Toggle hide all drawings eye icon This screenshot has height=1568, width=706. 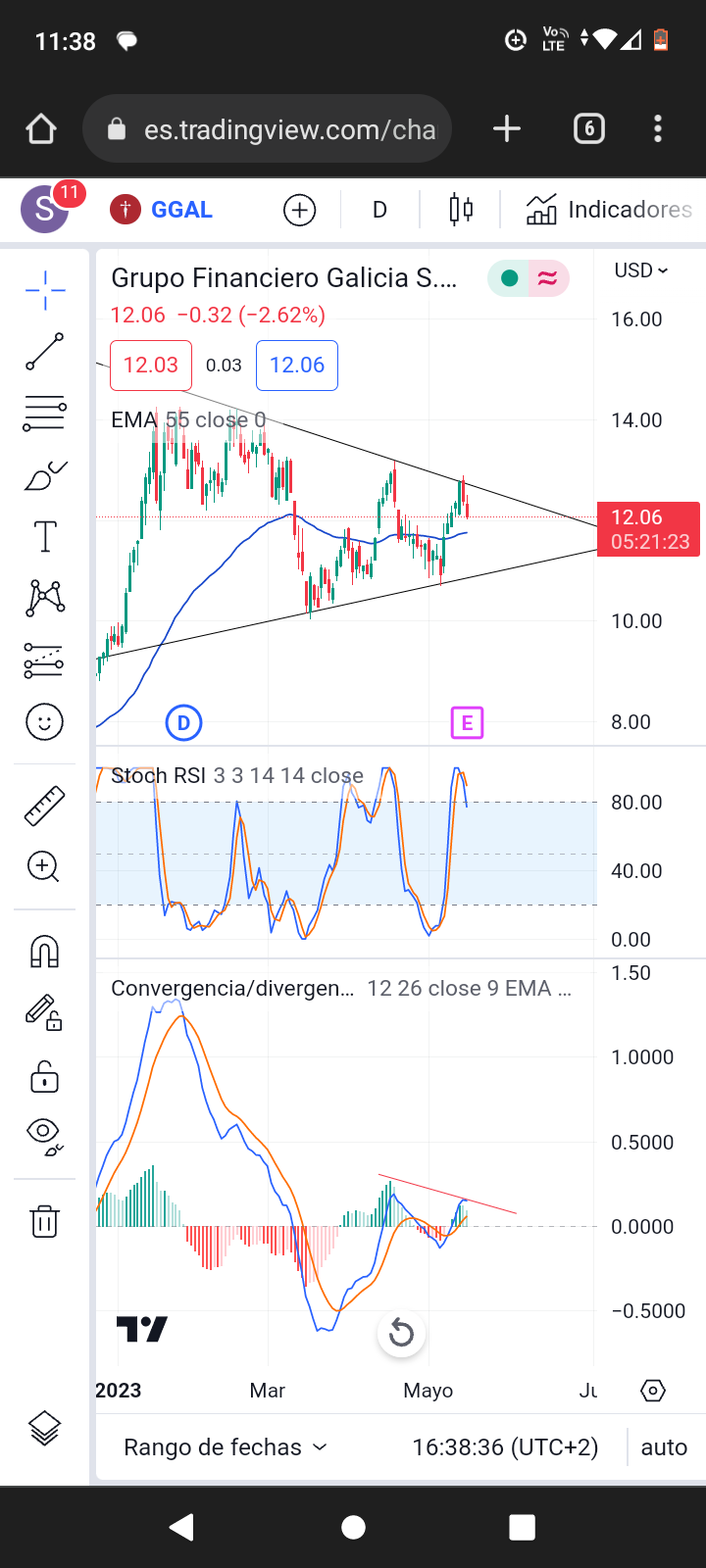pyautogui.click(x=45, y=1136)
